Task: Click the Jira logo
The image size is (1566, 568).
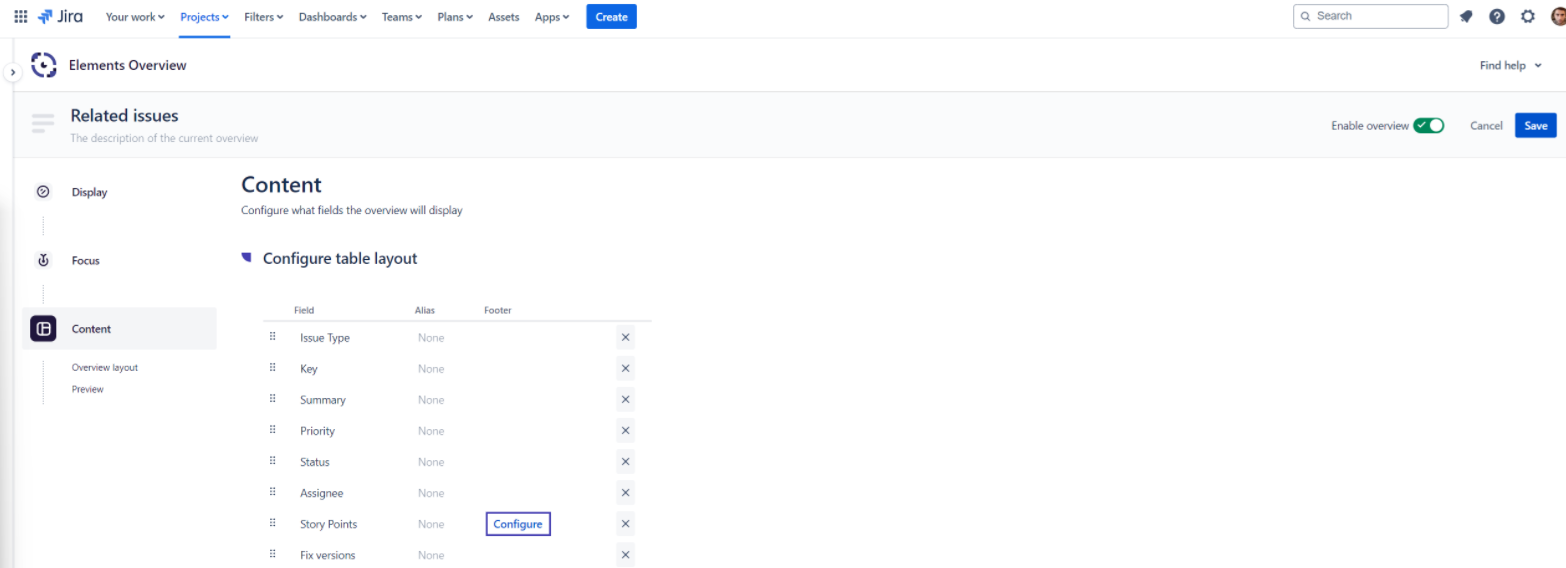Action: 61,17
